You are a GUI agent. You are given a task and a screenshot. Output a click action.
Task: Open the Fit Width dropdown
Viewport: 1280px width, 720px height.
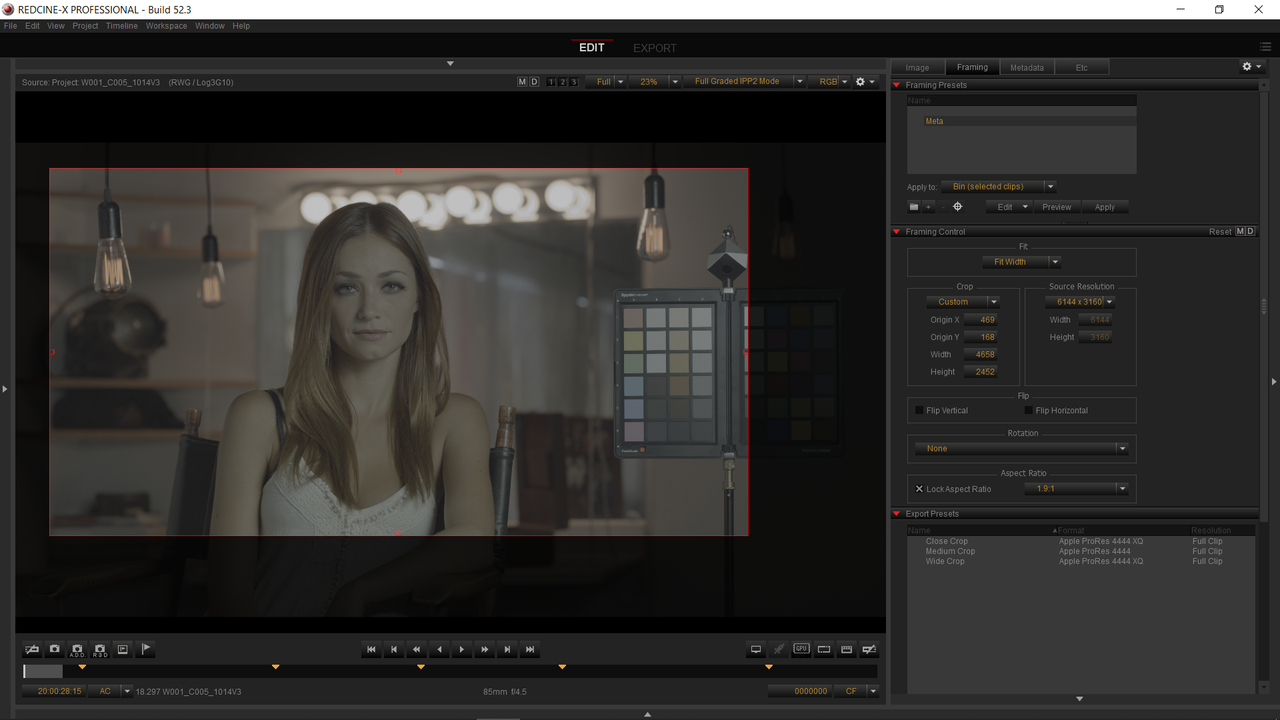click(x=1021, y=262)
